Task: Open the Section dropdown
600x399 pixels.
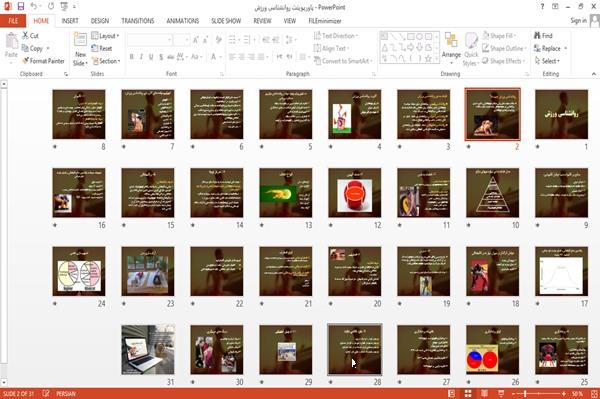Action: point(106,61)
